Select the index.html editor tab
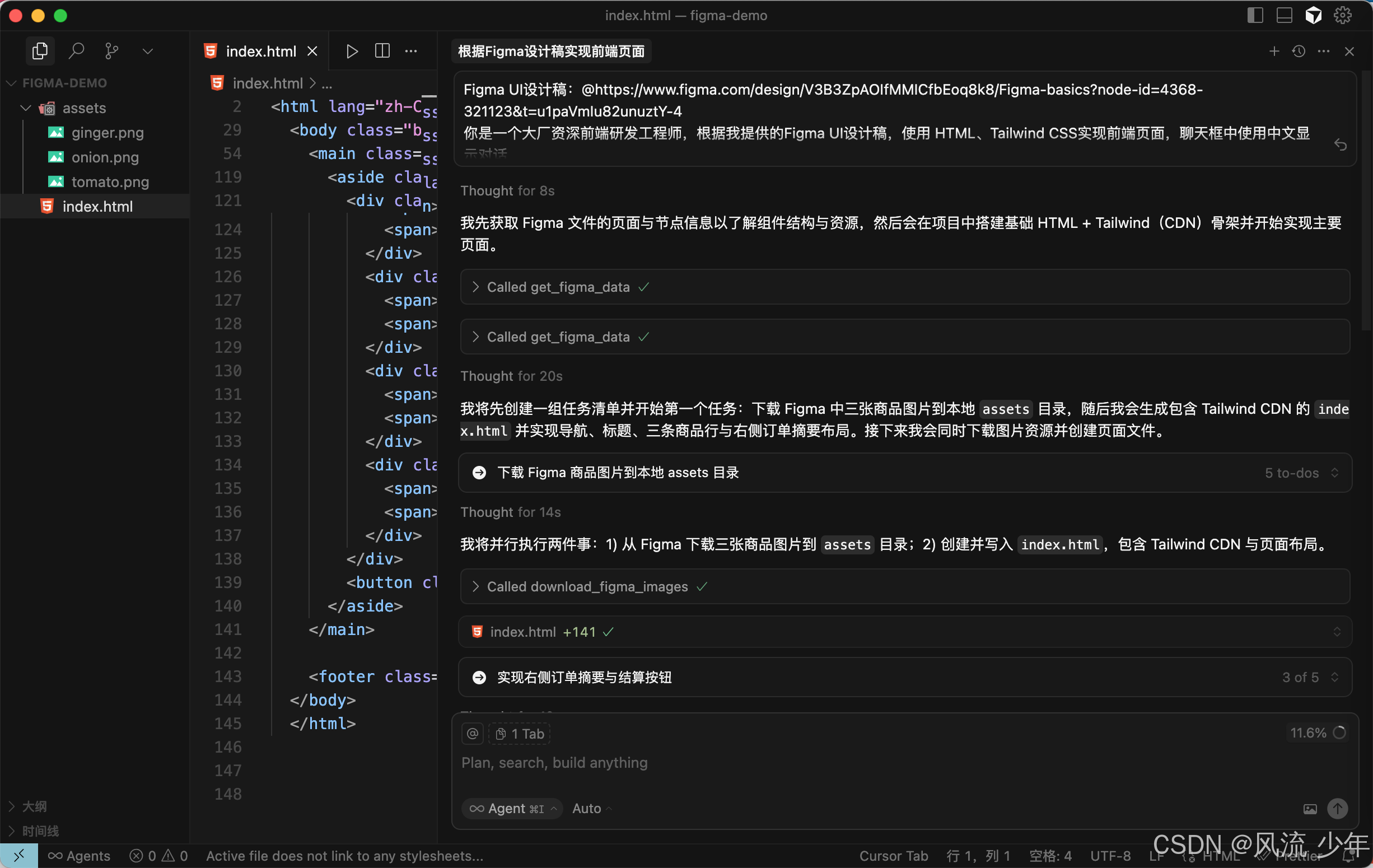The height and width of the screenshot is (868, 1373). 260,52
